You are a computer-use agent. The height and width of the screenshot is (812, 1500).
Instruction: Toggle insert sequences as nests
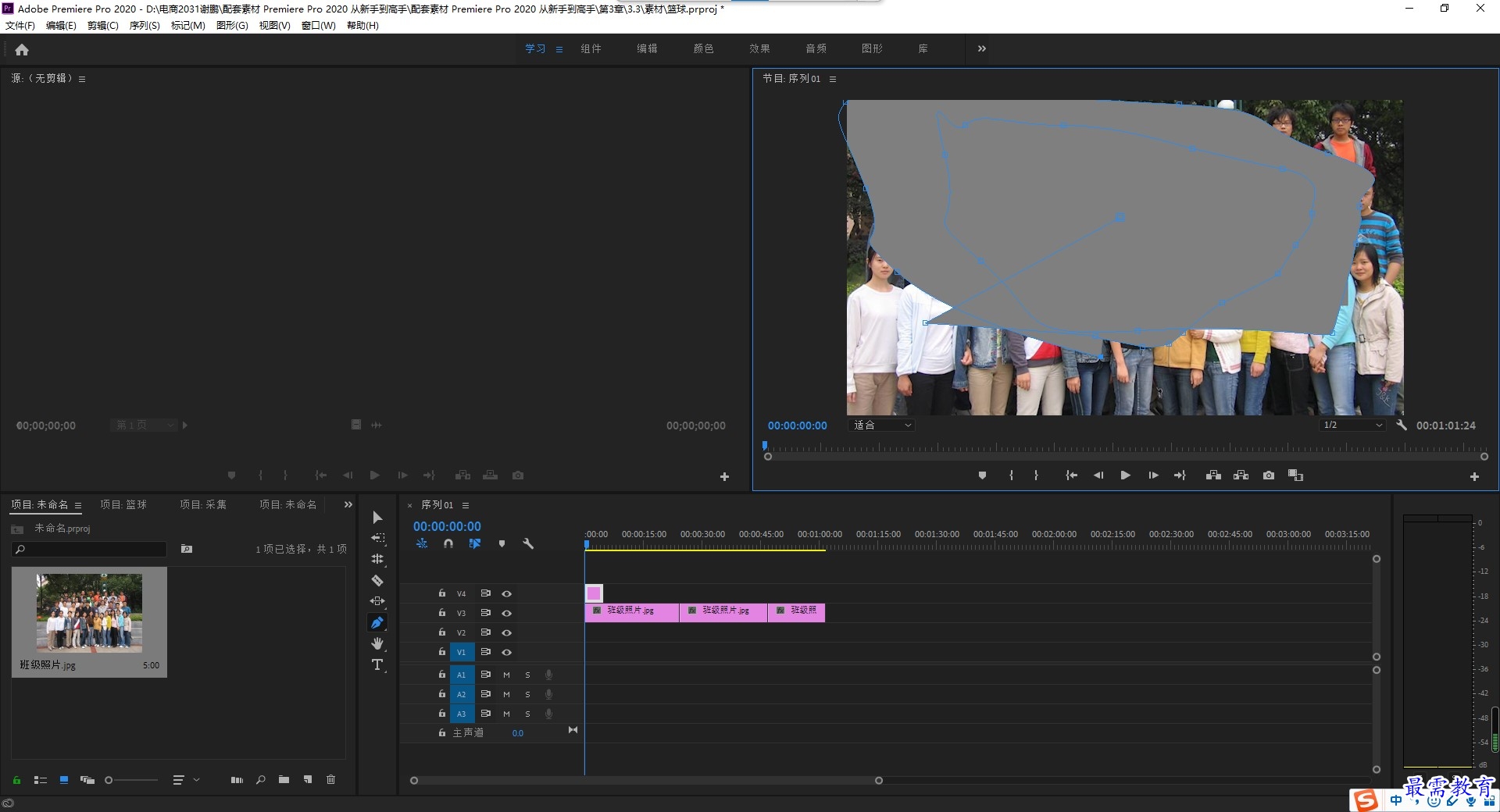(422, 543)
